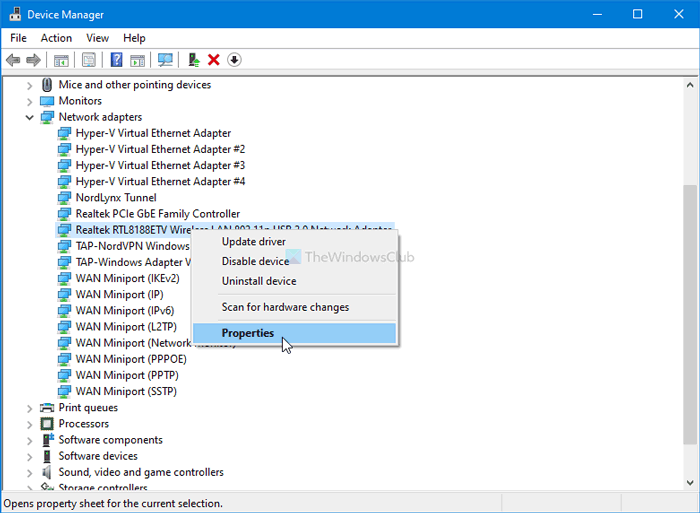Click the vertical scrollbar down arrow
Image resolution: width=700 pixels, height=513 pixels.
[x=690, y=483]
